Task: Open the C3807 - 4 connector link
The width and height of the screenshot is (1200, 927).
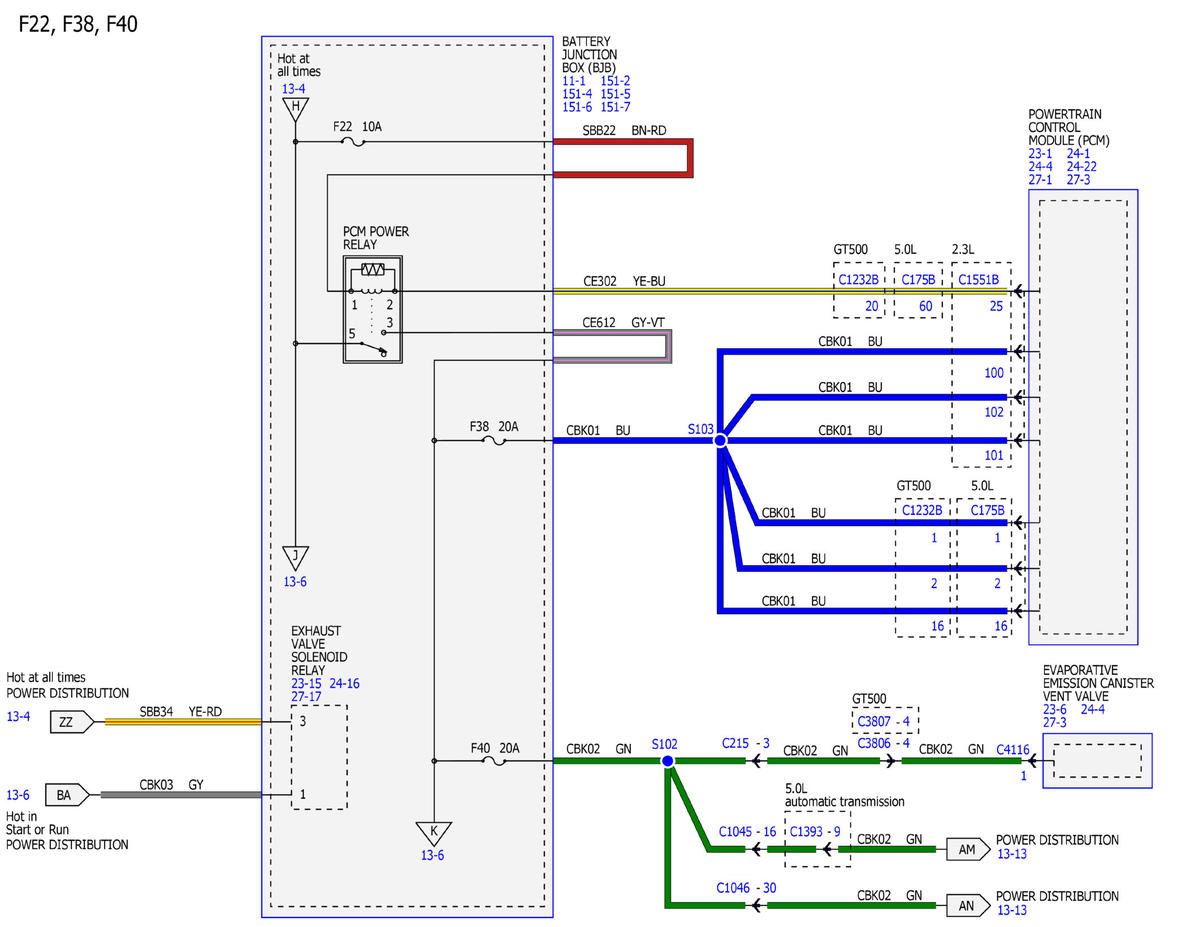Action: pyautogui.click(x=884, y=720)
